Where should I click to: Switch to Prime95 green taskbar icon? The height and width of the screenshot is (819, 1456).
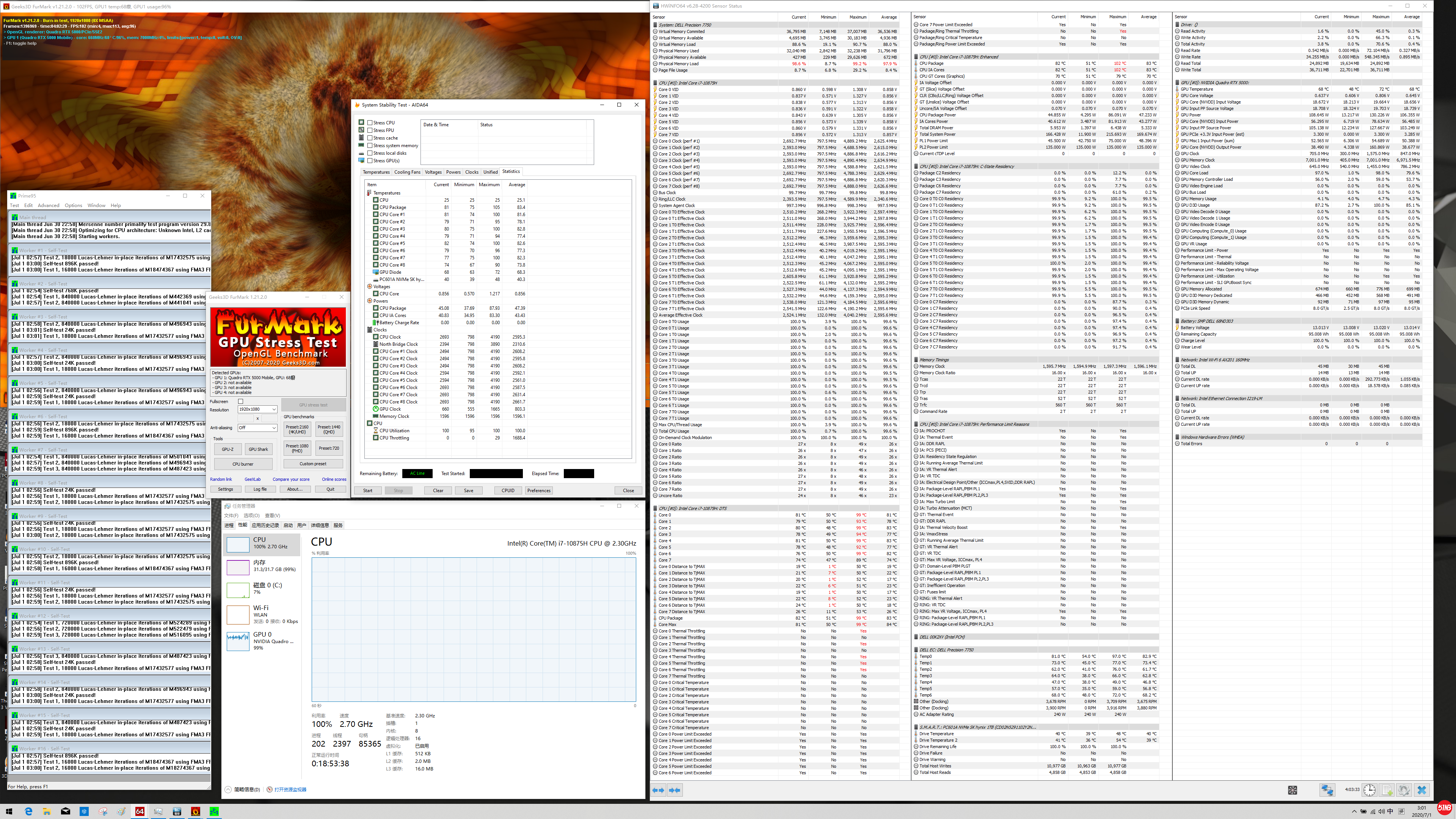click(x=214, y=812)
